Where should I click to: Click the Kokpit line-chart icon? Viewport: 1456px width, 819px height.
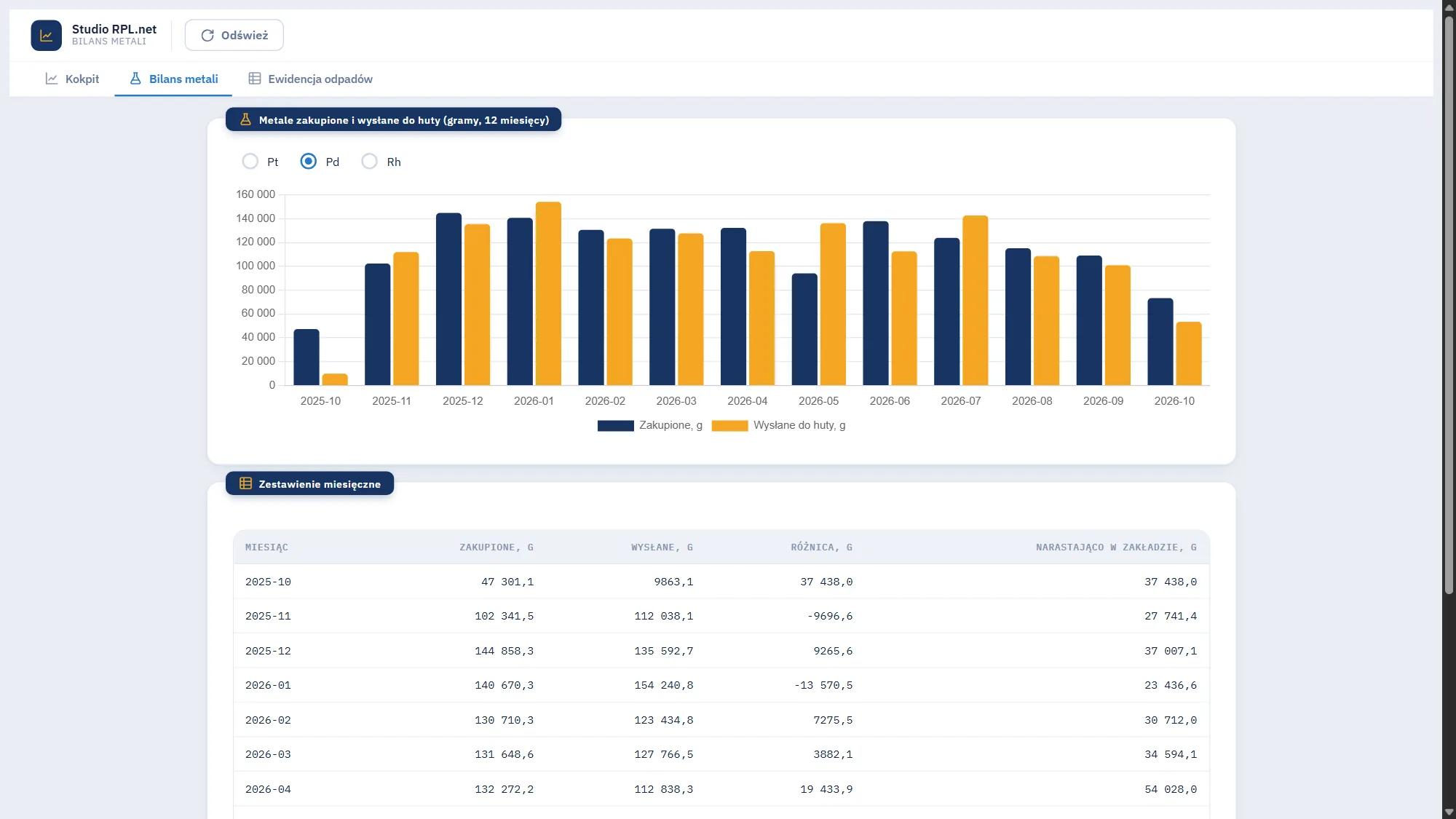point(52,79)
